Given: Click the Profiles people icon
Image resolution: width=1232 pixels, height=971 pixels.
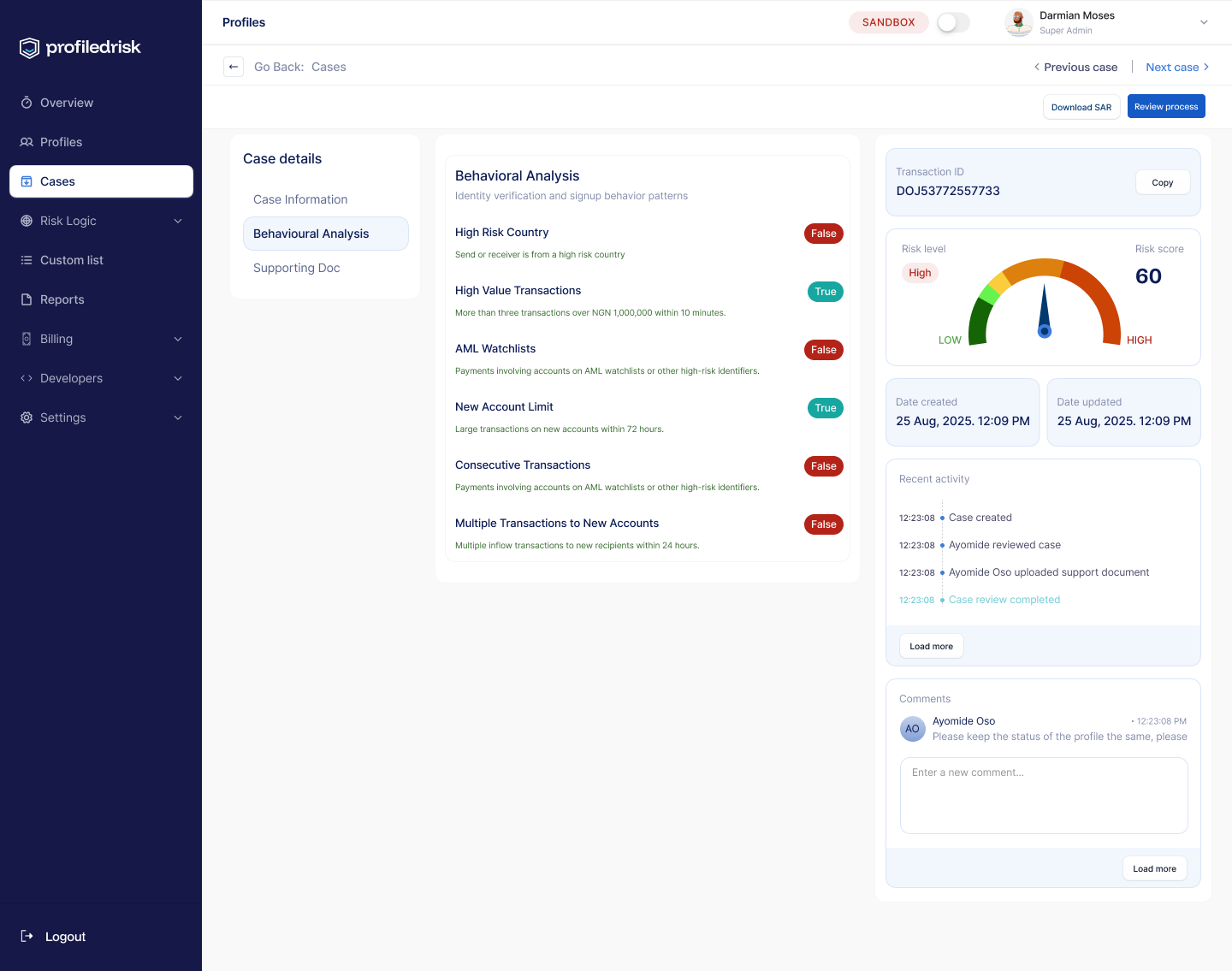Looking at the screenshot, I should click(27, 142).
